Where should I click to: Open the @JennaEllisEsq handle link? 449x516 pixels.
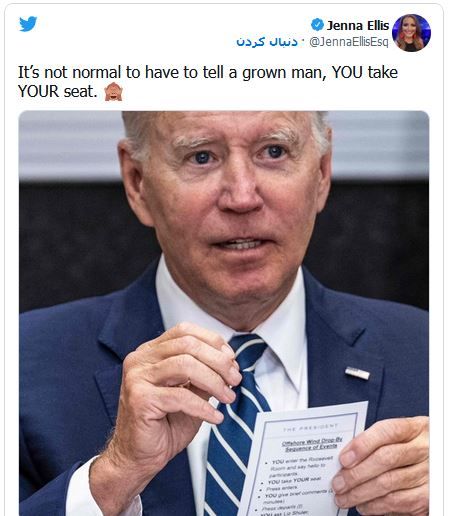point(349,42)
